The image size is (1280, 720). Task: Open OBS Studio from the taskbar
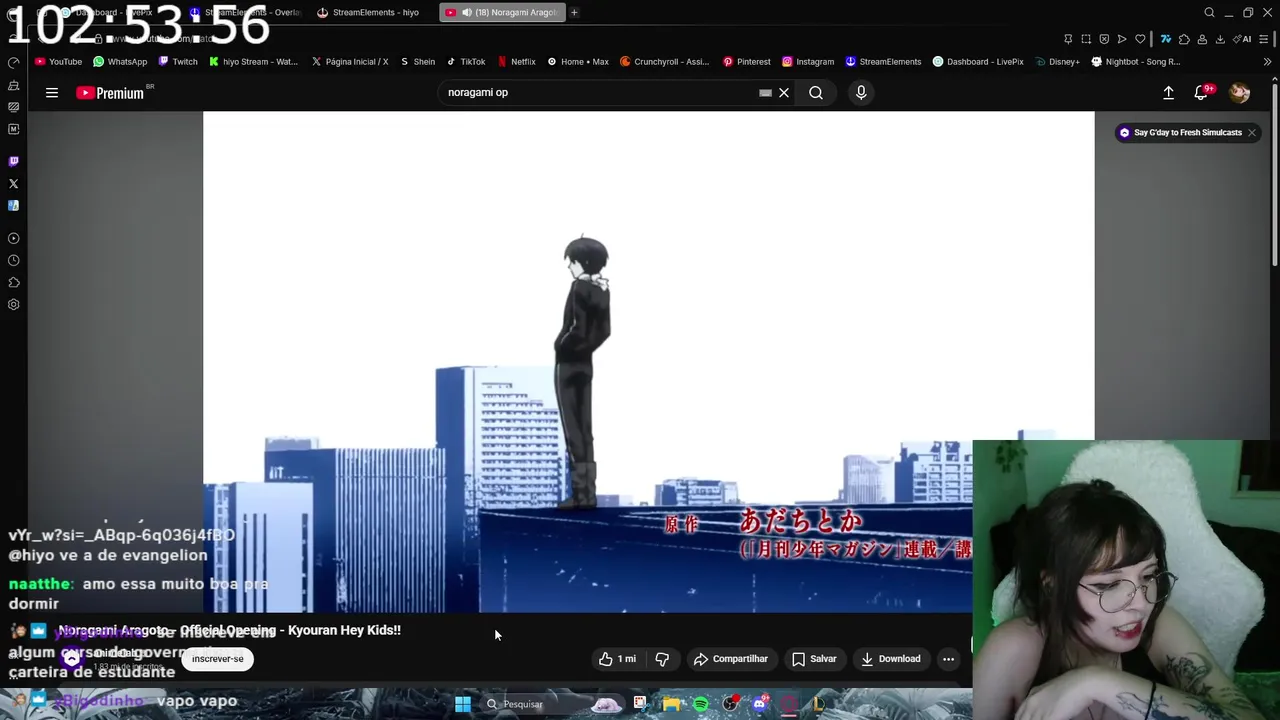(x=730, y=704)
